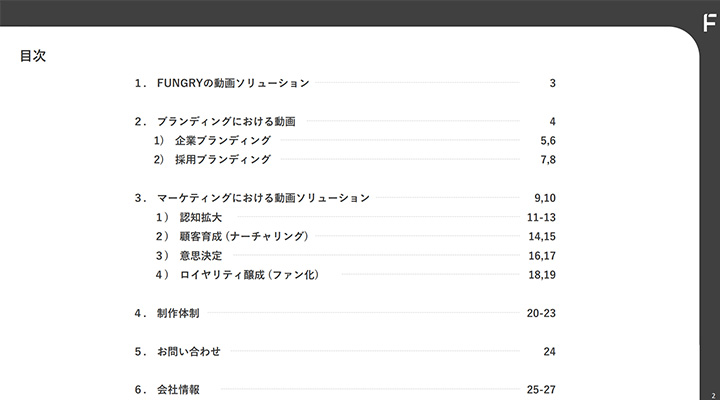Open the "お問い合わせ" section entry

click(x=188, y=352)
